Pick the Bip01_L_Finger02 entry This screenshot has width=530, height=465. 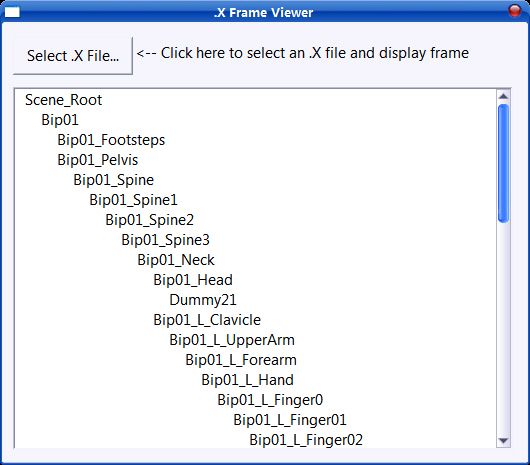306,440
